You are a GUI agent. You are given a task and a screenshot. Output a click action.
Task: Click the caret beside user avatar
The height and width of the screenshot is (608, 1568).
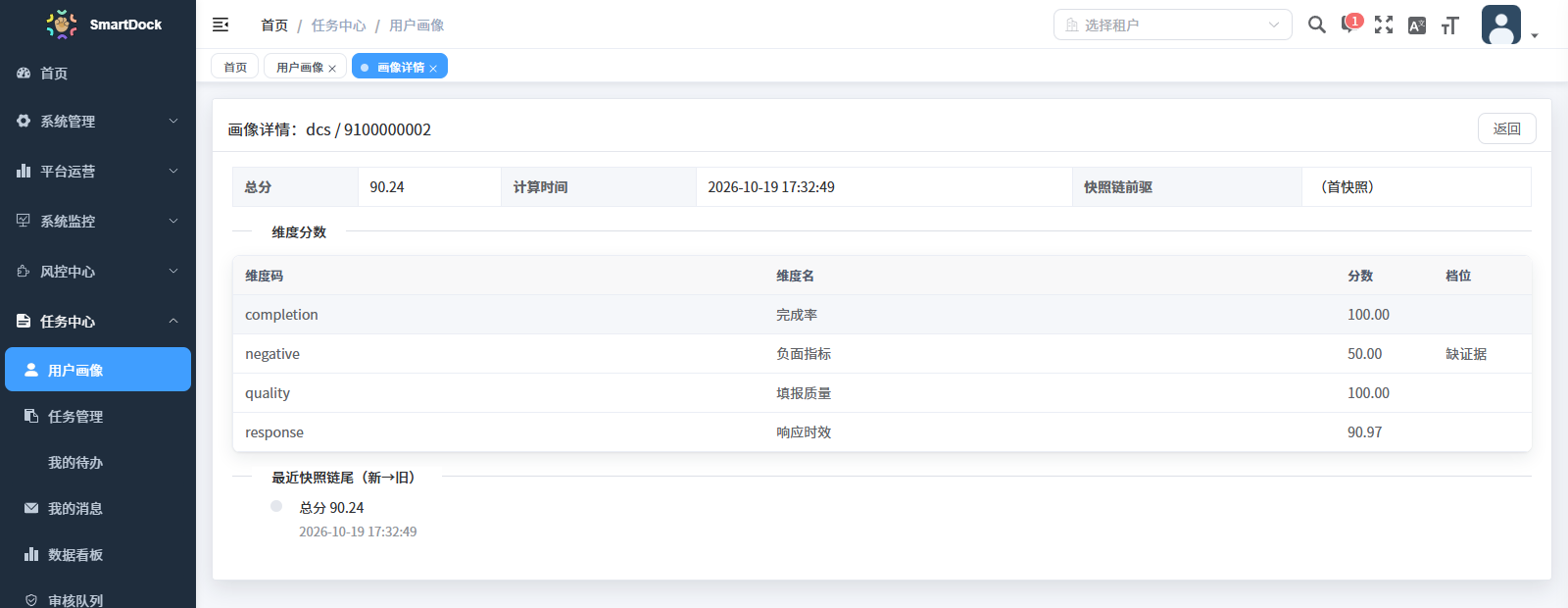[x=1535, y=35]
